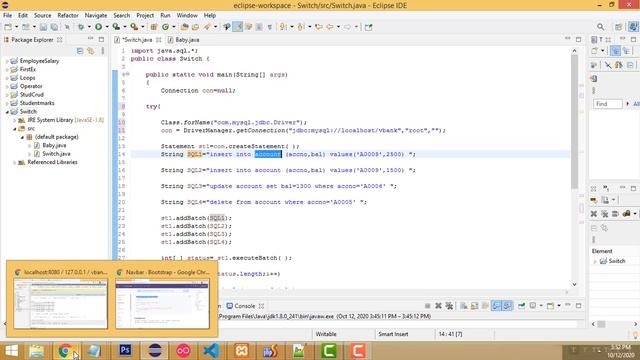Image resolution: width=640 pixels, height=360 pixels.
Task: Click Photoshop icon in taskbar
Action: pyautogui.click(x=124, y=350)
